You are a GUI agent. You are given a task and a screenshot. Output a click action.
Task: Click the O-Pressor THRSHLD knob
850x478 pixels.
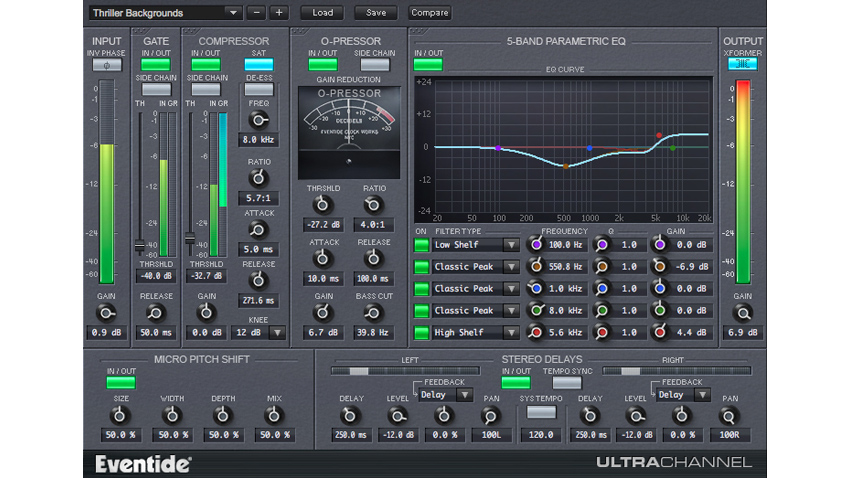point(323,205)
